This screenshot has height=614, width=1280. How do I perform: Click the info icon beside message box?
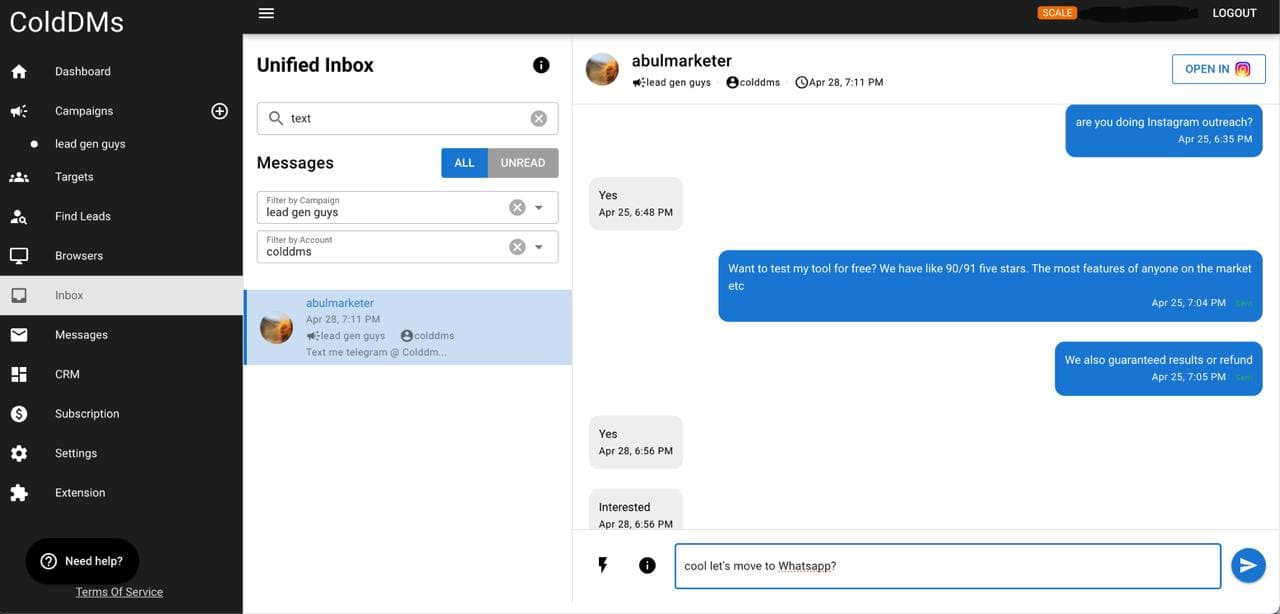647,565
